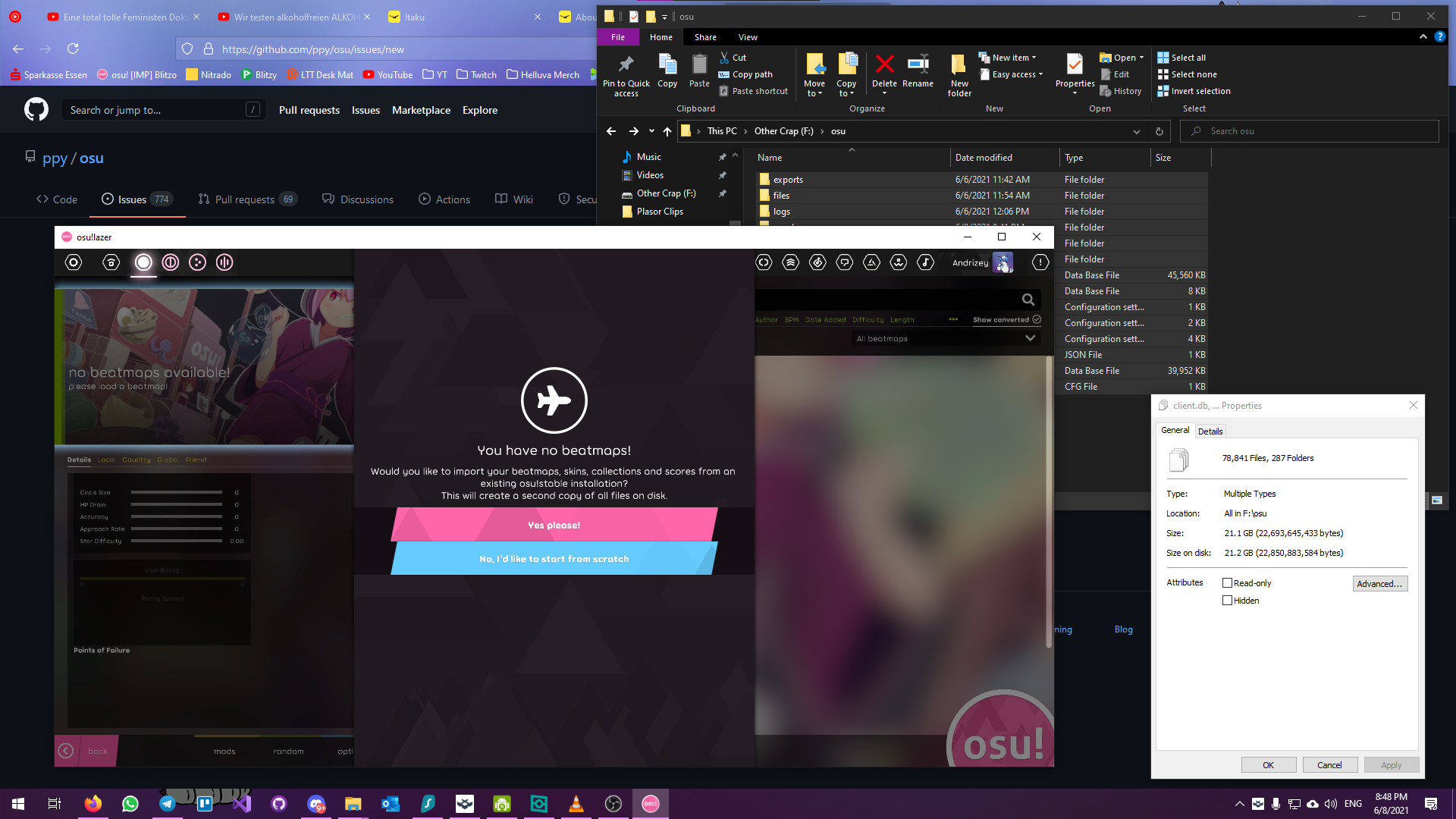Viewport: 1456px width, 819px height.
Task: Select the osu! standard ruleset icon
Action: pos(143,262)
